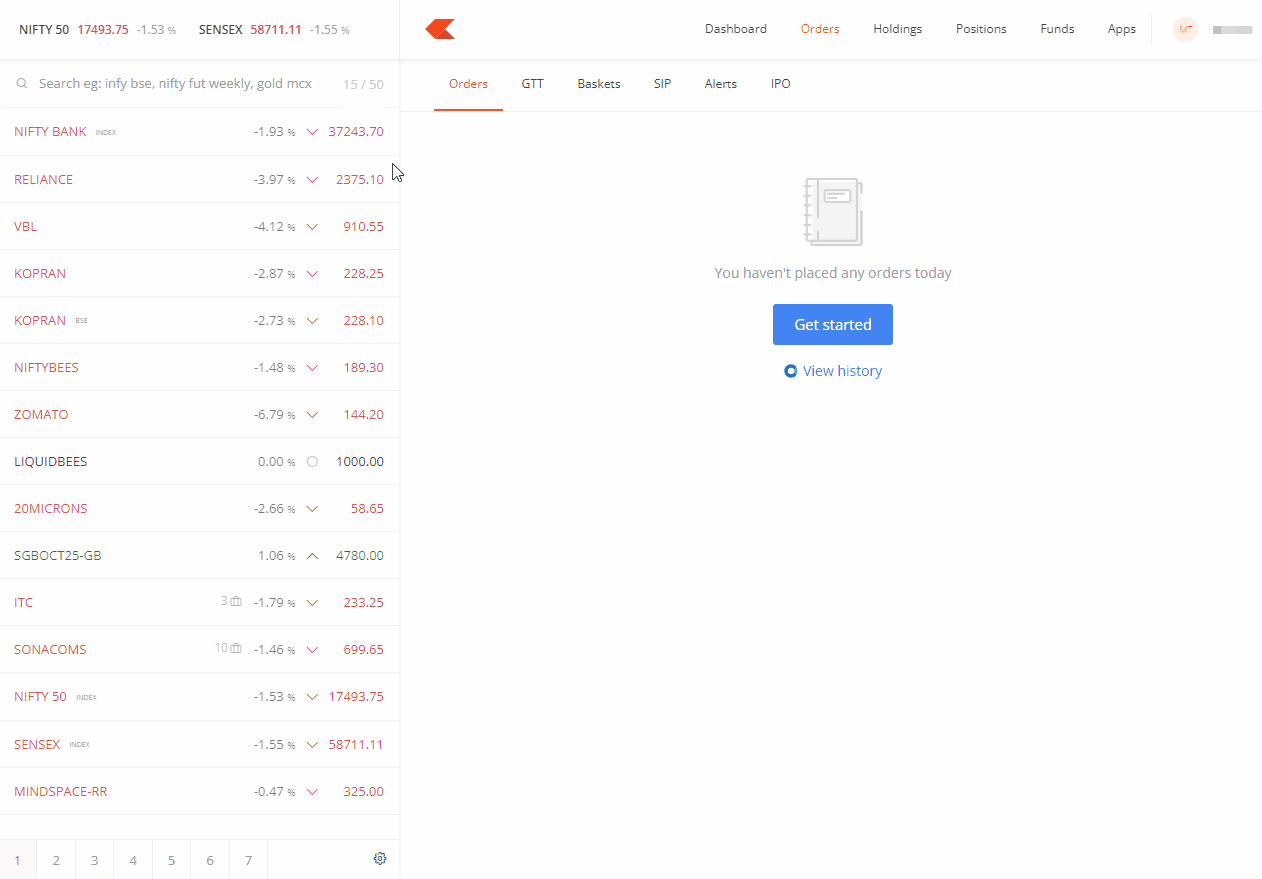Viewport: 1262px width, 879px height.
Task: Go to Holdings in top navigation
Action: point(897,29)
